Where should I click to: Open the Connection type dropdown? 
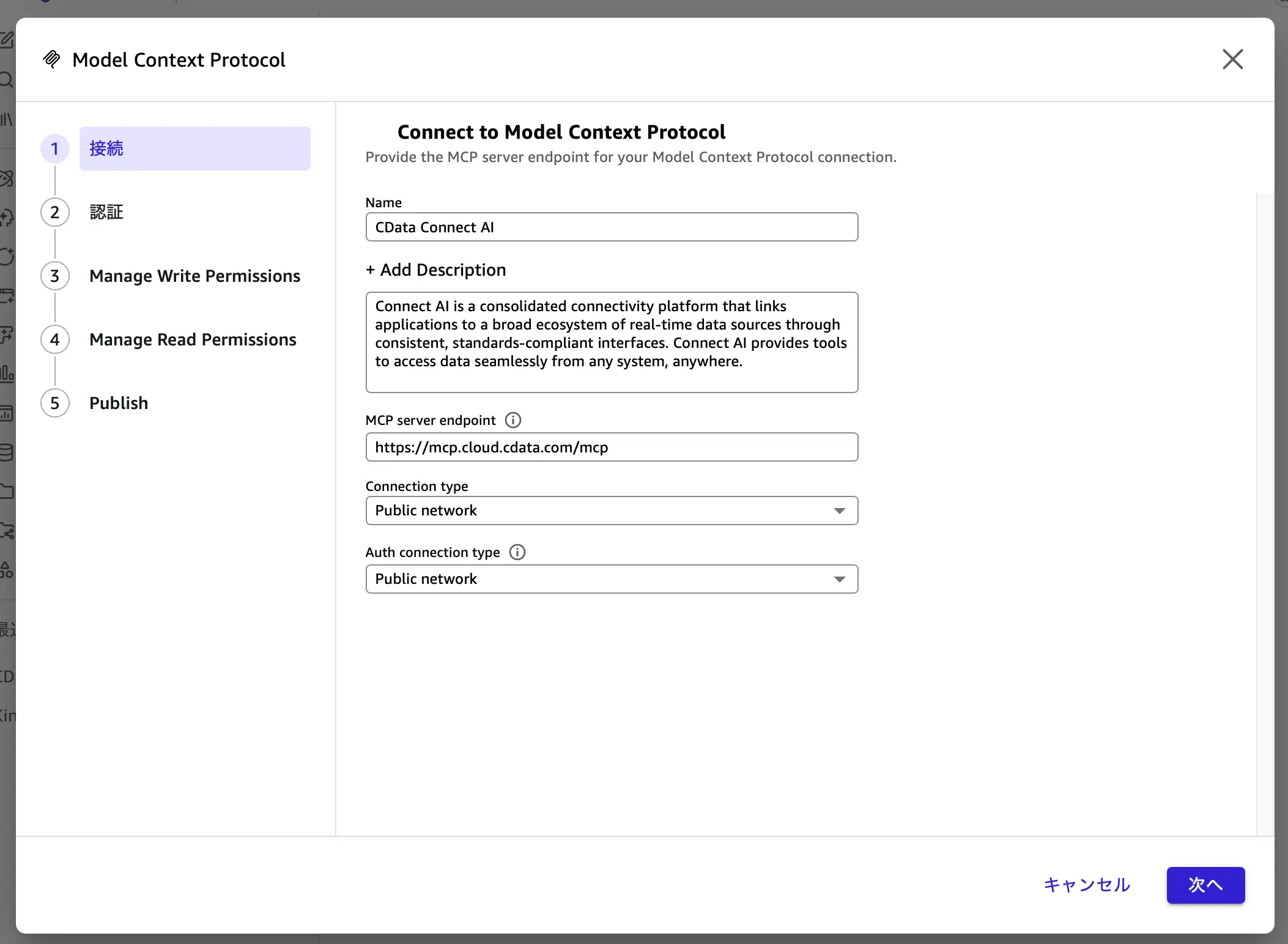pyautogui.click(x=612, y=511)
